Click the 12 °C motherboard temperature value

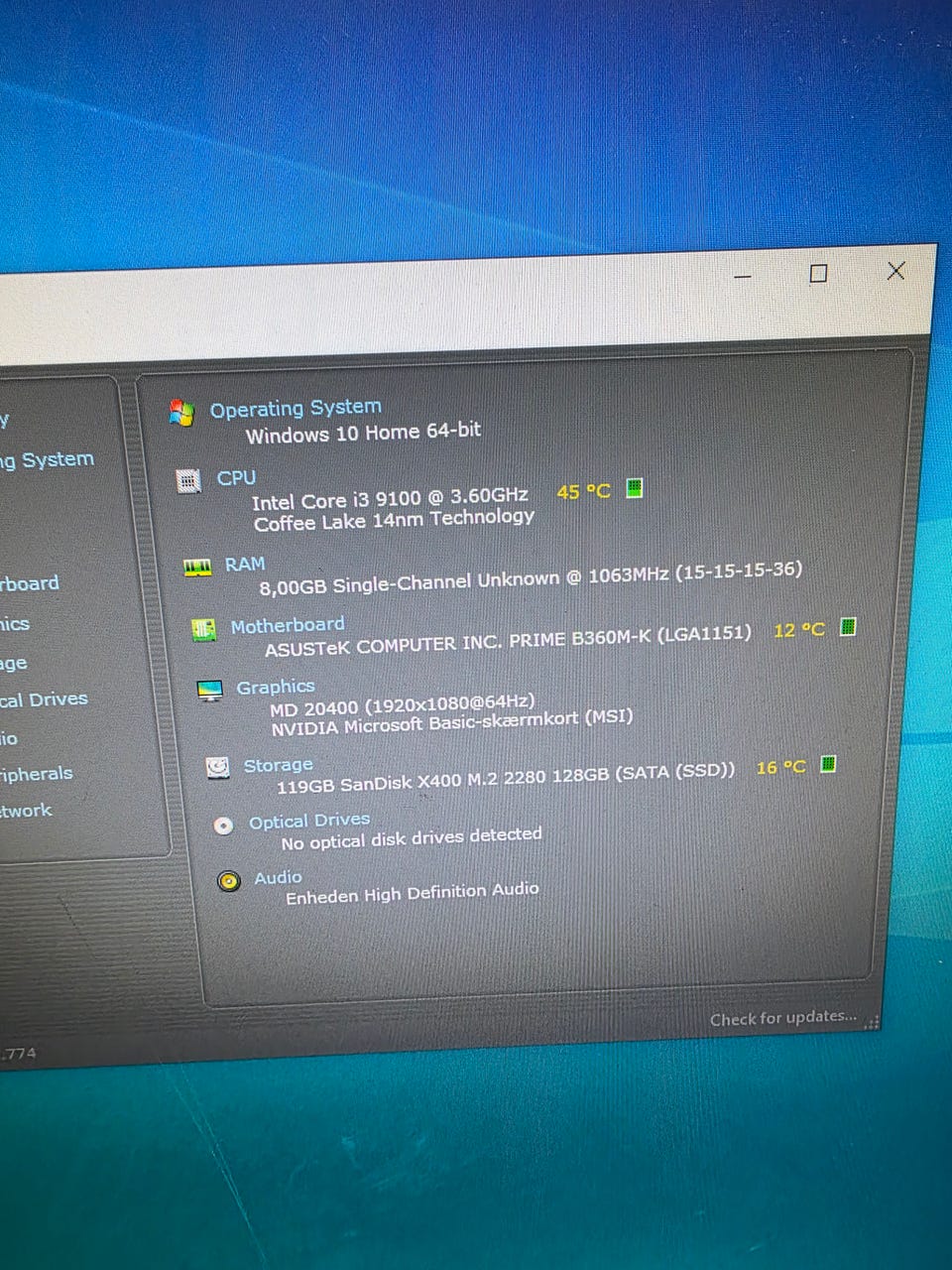tap(799, 630)
